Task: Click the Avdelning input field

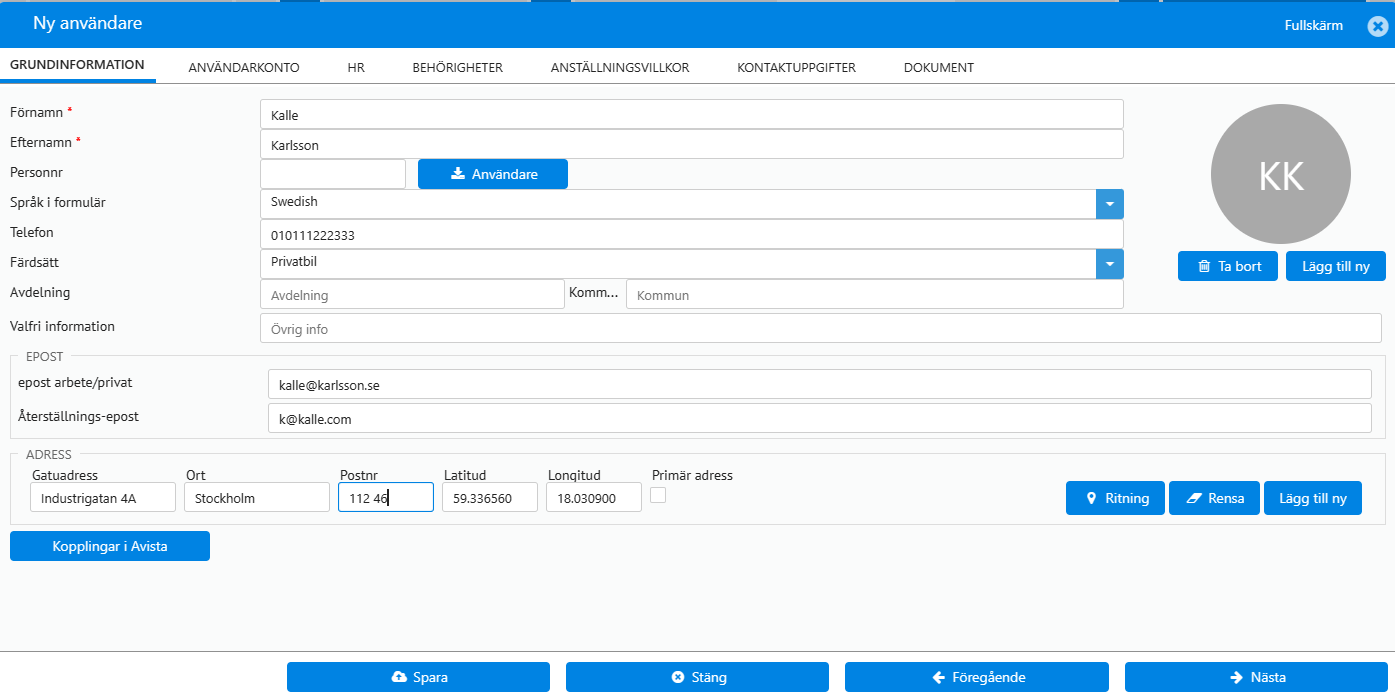Action: [x=412, y=294]
